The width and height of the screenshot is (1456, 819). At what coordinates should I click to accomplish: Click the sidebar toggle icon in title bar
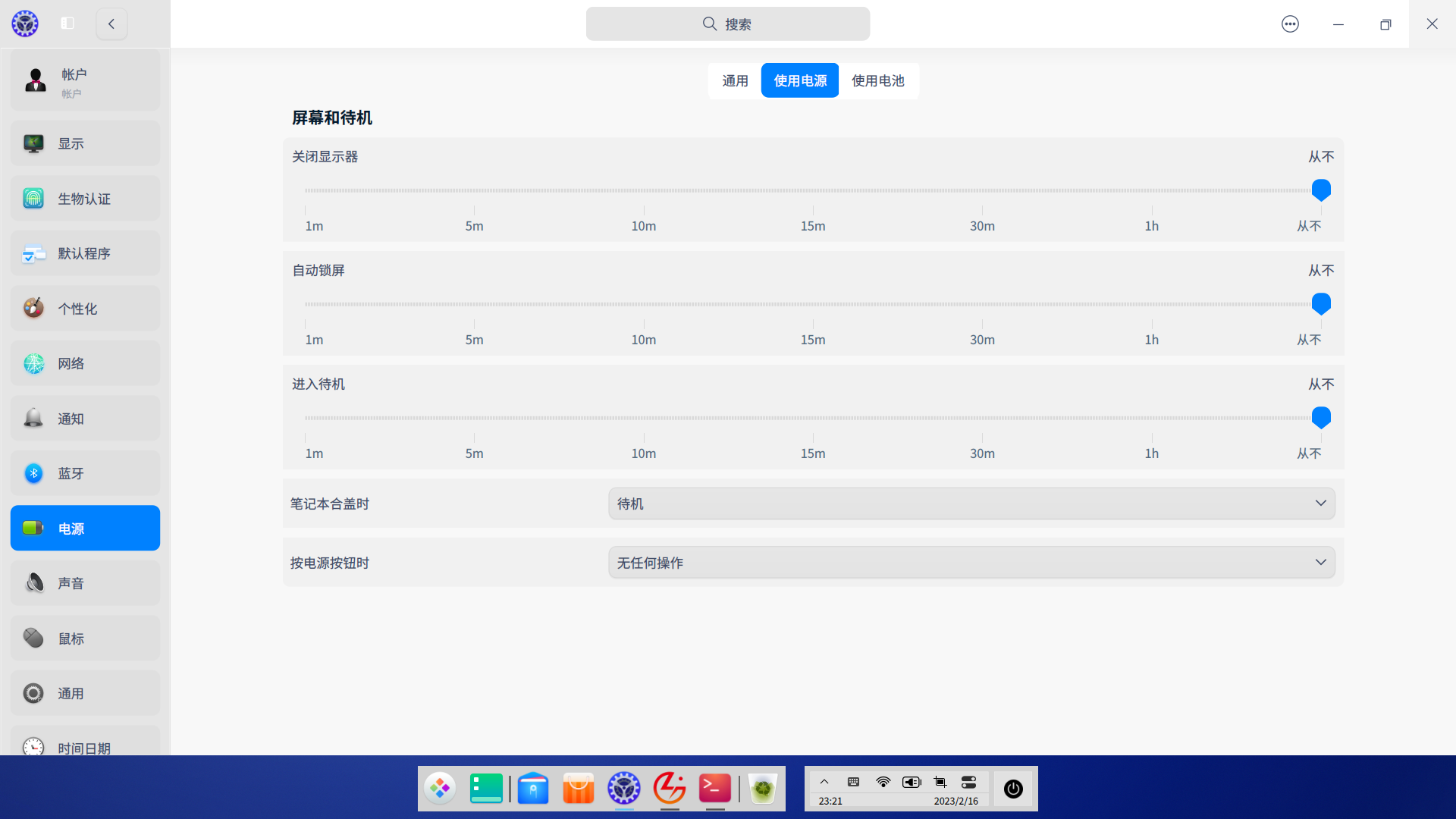click(x=67, y=24)
